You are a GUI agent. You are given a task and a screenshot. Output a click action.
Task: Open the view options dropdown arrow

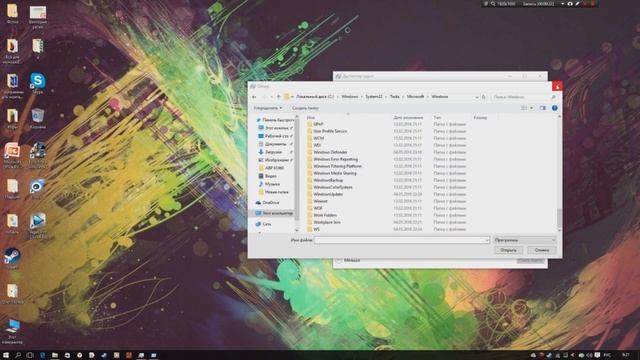[x=531, y=108]
